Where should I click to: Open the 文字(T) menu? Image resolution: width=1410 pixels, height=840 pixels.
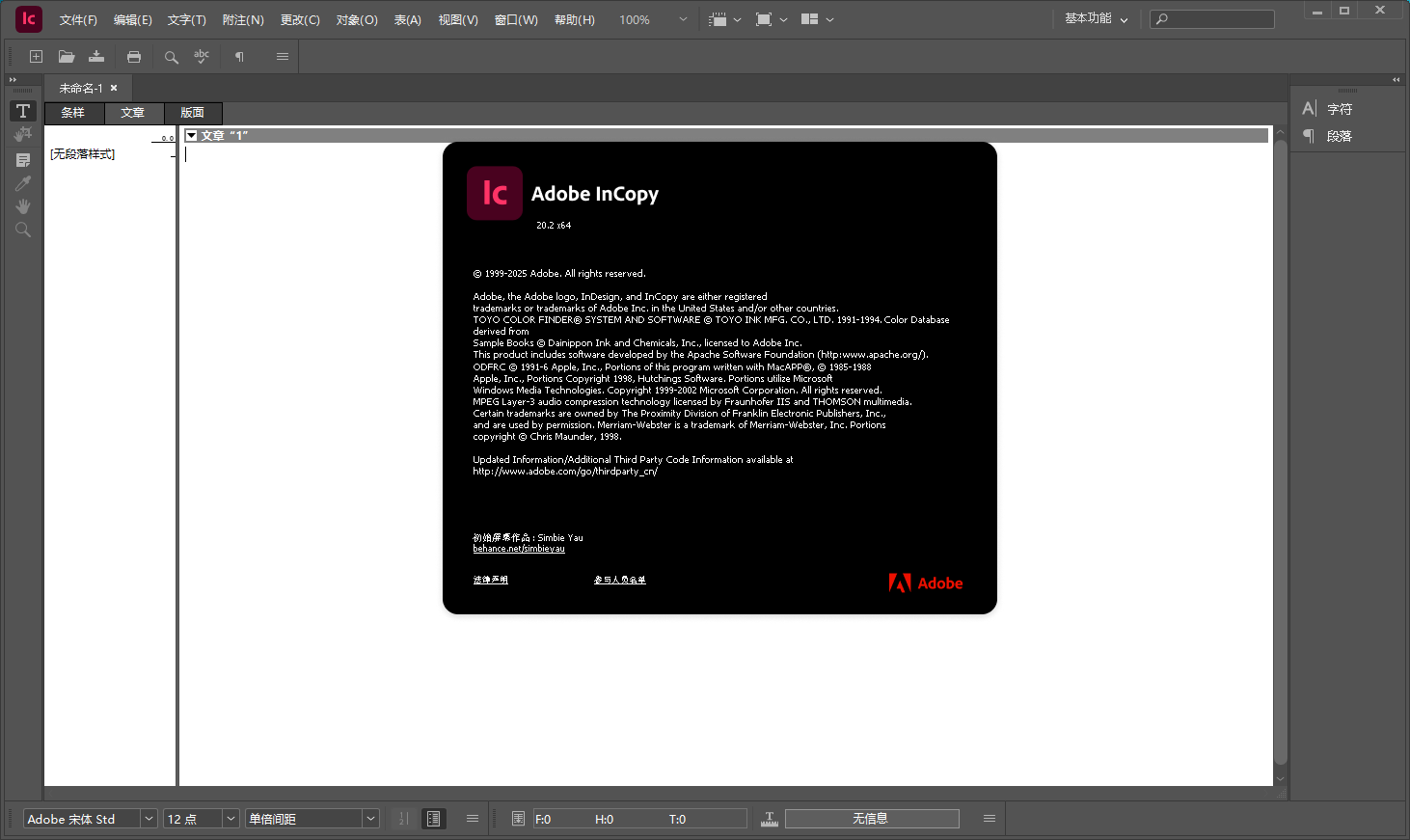pyautogui.click(x=186, y=19)
